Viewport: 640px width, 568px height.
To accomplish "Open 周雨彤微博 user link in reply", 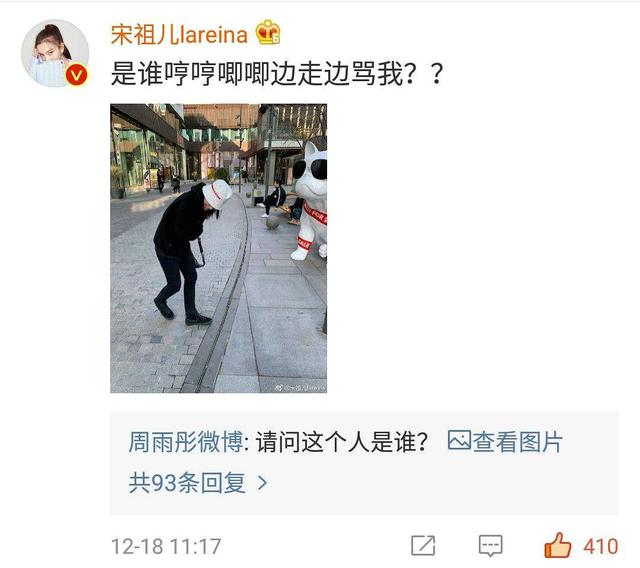I will (x=186, y=442).
